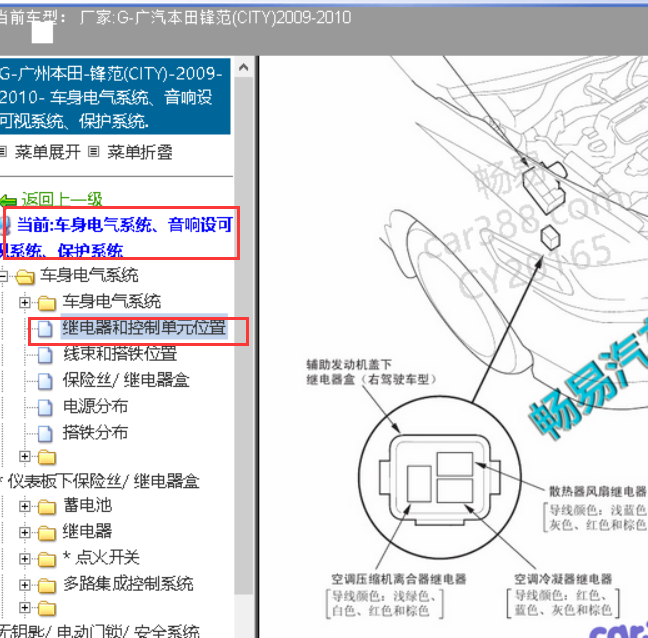Image resolution: width=648 pixels, height=638 pixels.
Task: Click the page icon for 继电器和控制单元位置
Action: (45, 329)
